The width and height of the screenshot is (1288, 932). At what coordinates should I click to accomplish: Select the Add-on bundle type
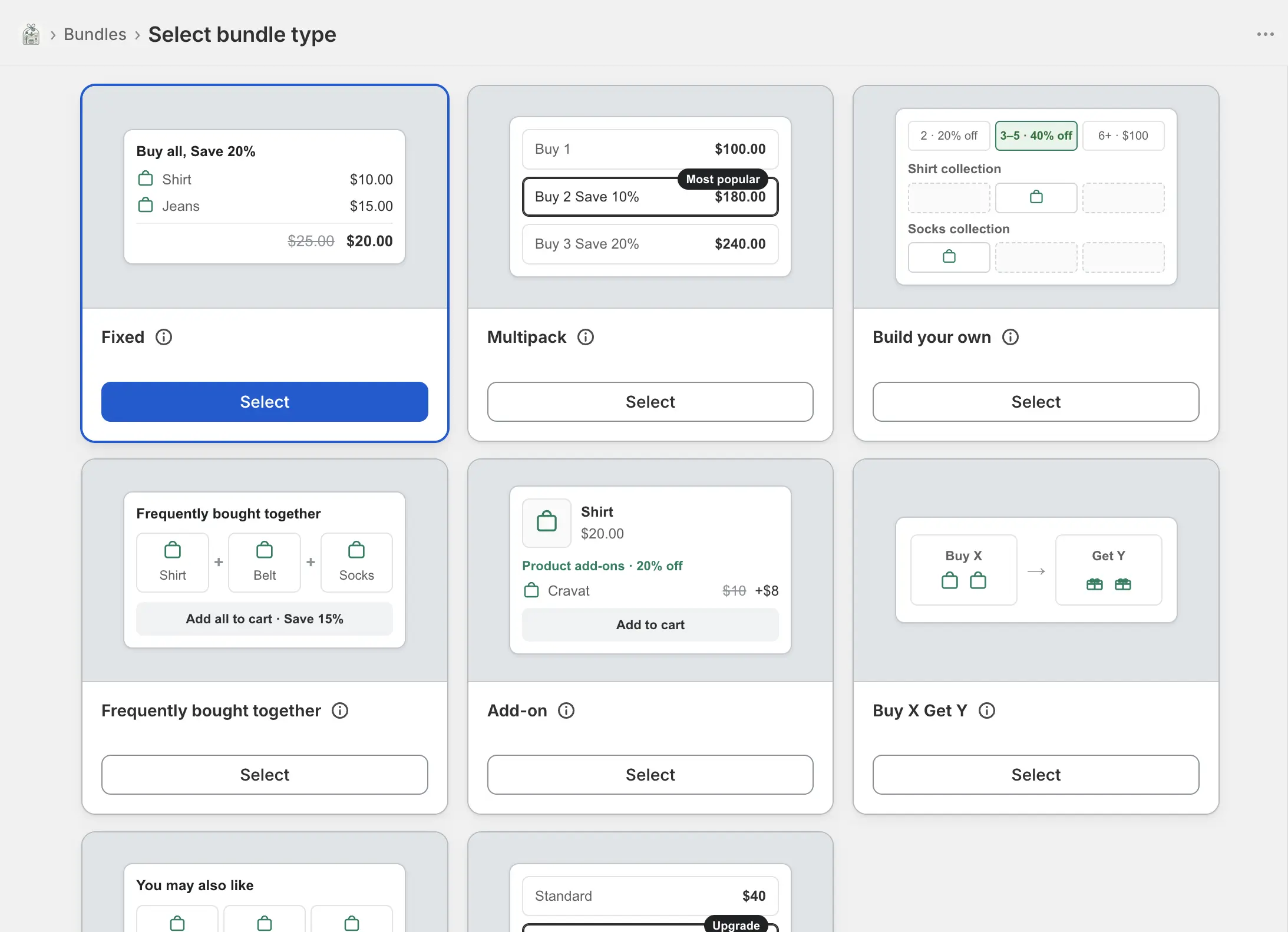pos(650,775)
